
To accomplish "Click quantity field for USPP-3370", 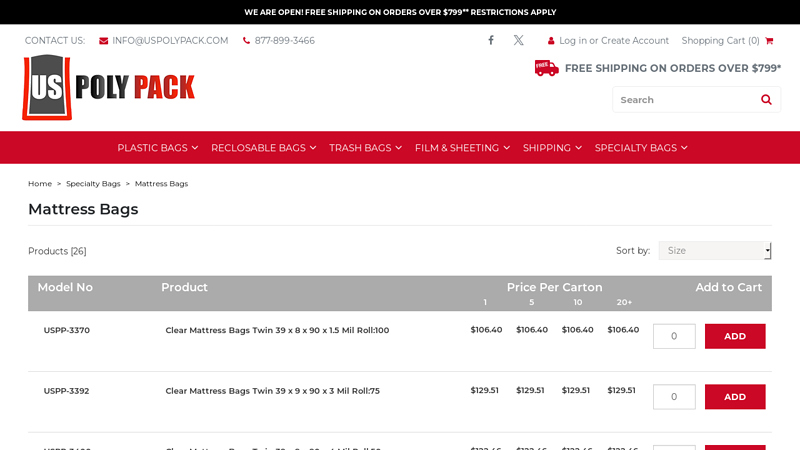I will [x=674, y=336].
